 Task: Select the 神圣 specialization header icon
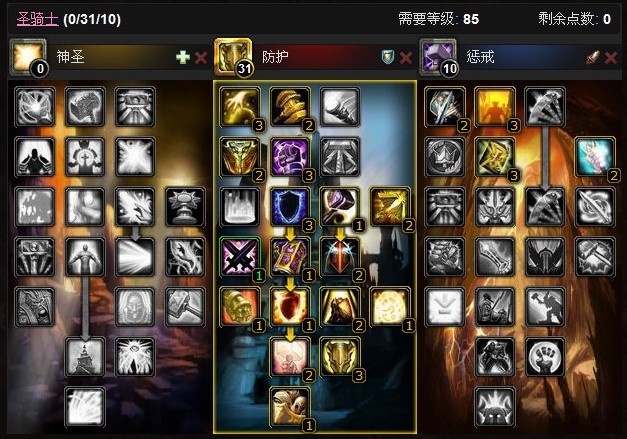point(28,57)
